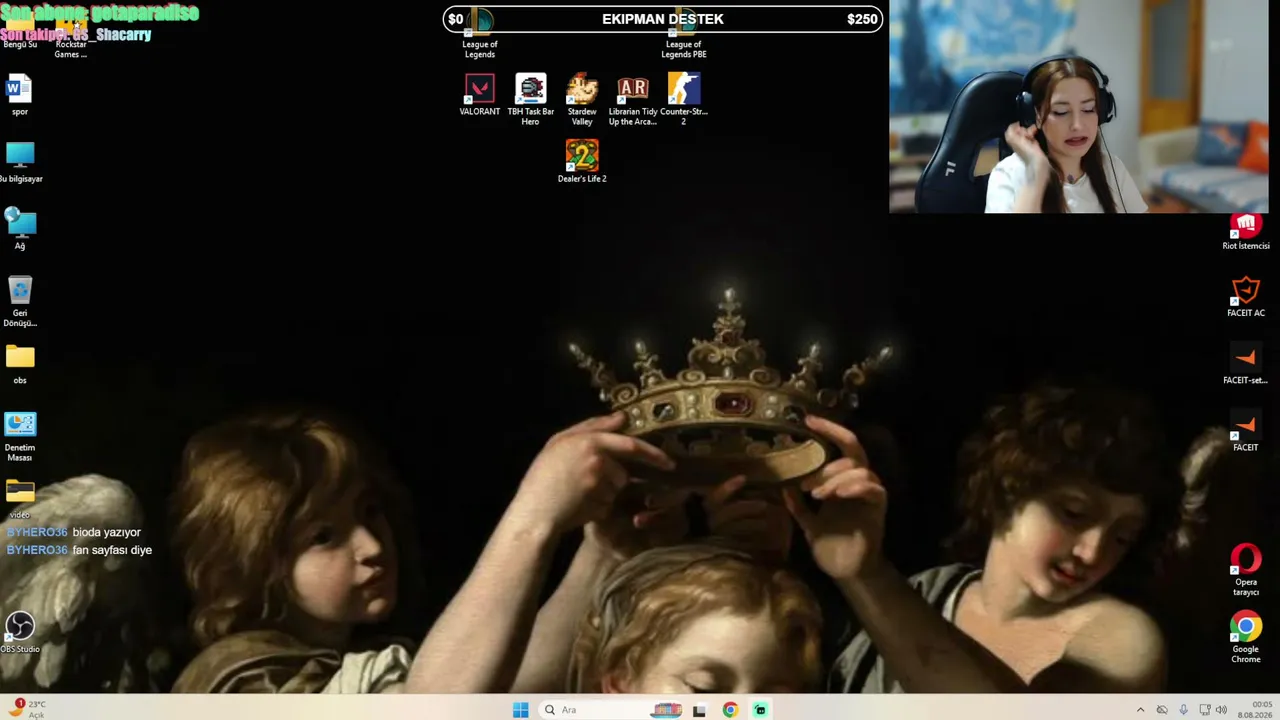
Task: Select the Bengü Su folder icon
Action: (x=20, y=30)
